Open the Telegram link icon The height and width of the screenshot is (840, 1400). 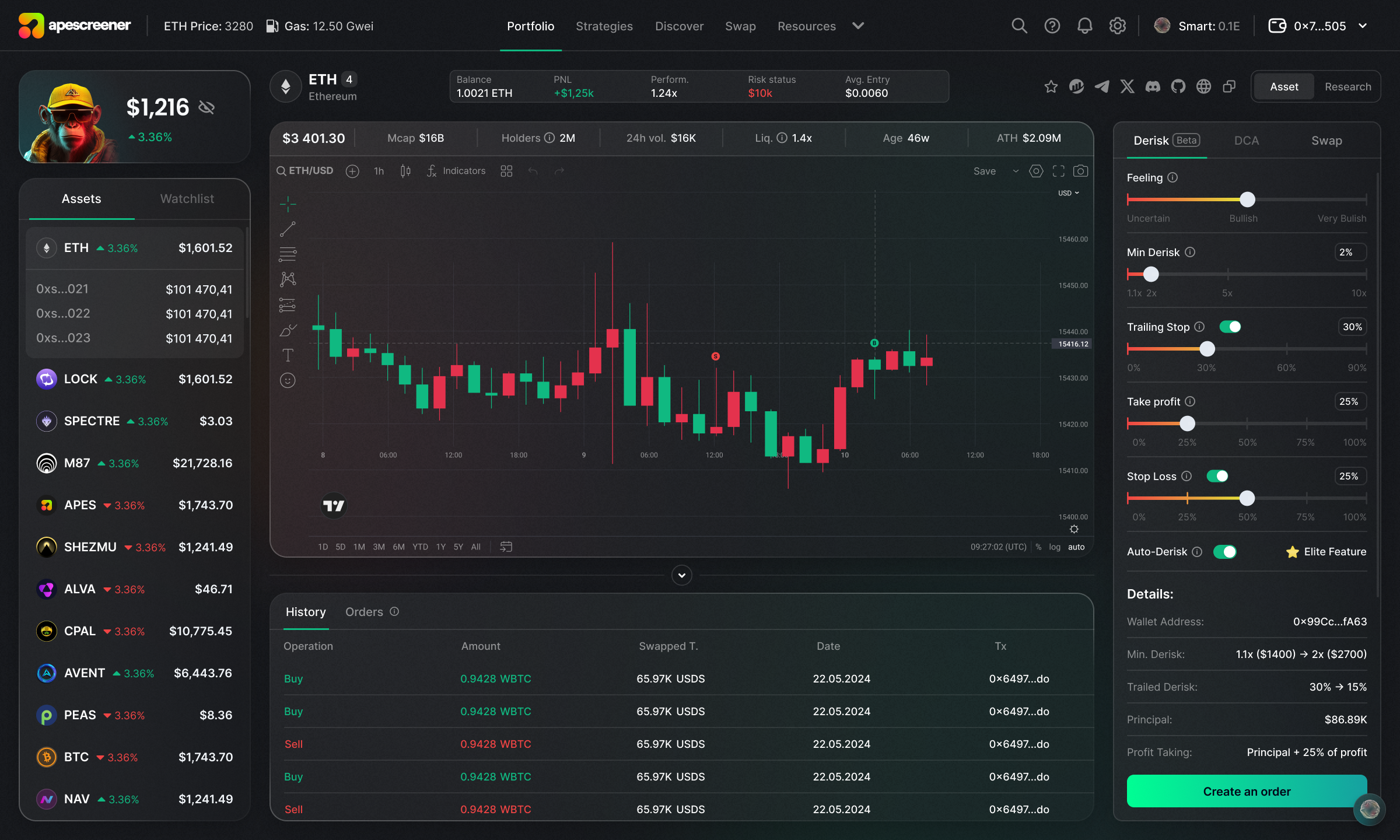point(1102,87)
